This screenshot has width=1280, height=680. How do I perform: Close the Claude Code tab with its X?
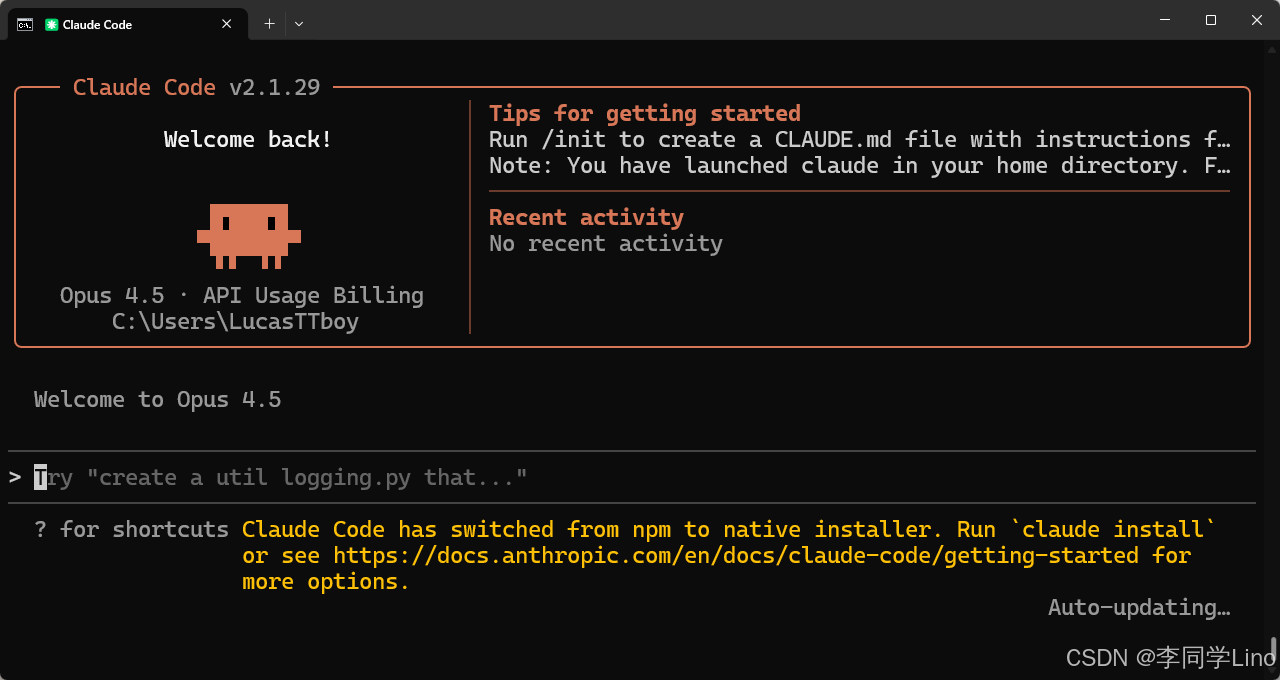click(226, 24)
